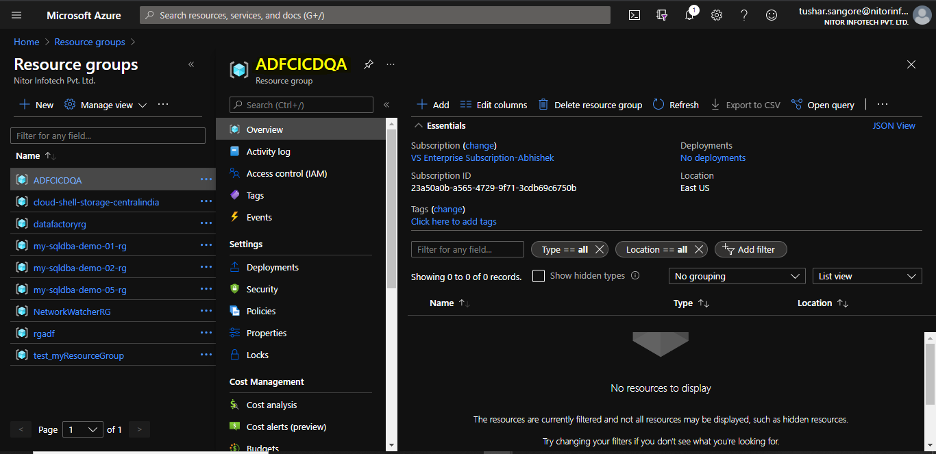
Task: Go to Home breadcrumb
Action: click(x=26, y=42)
